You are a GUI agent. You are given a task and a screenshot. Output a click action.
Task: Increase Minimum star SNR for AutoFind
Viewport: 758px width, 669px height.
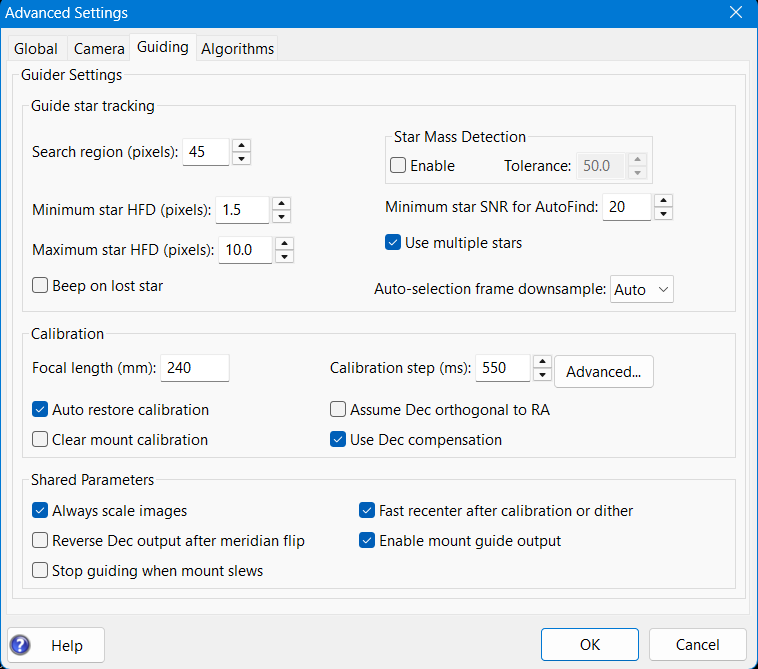pos(664,201)
